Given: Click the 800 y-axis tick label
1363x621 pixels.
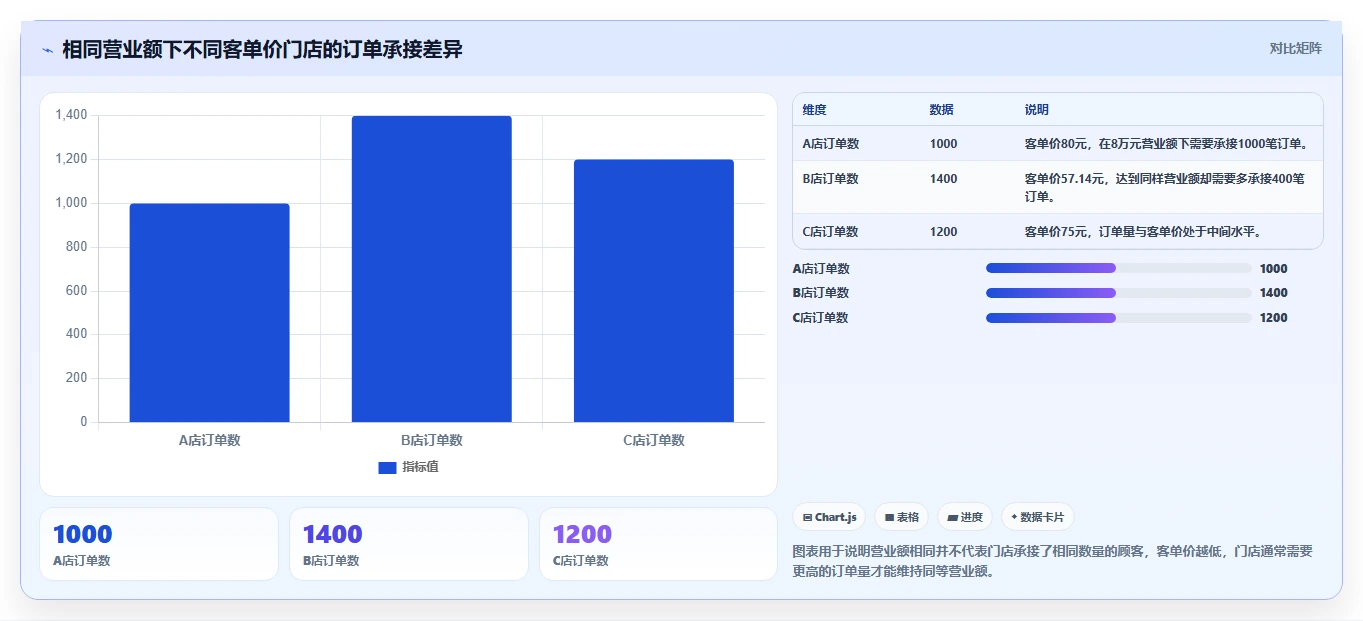Looking at the screenshot, I should [77, 247].
